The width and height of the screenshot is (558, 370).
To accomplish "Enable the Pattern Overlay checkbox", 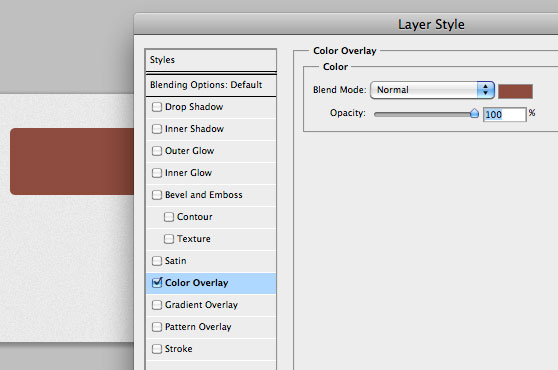I will (x=157, y=327).
